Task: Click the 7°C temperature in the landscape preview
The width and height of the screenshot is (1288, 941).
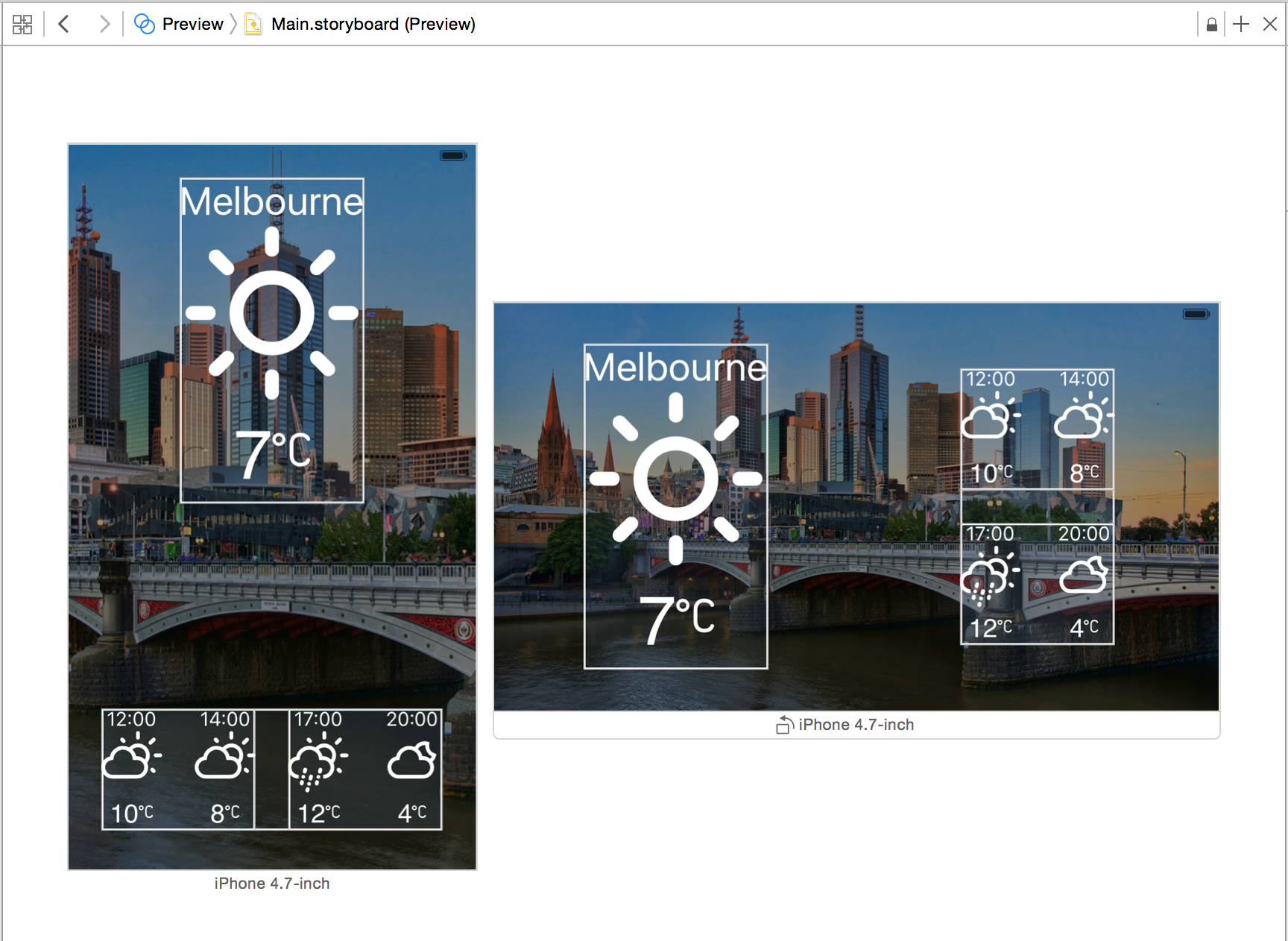Action: [x=677, y=619]
